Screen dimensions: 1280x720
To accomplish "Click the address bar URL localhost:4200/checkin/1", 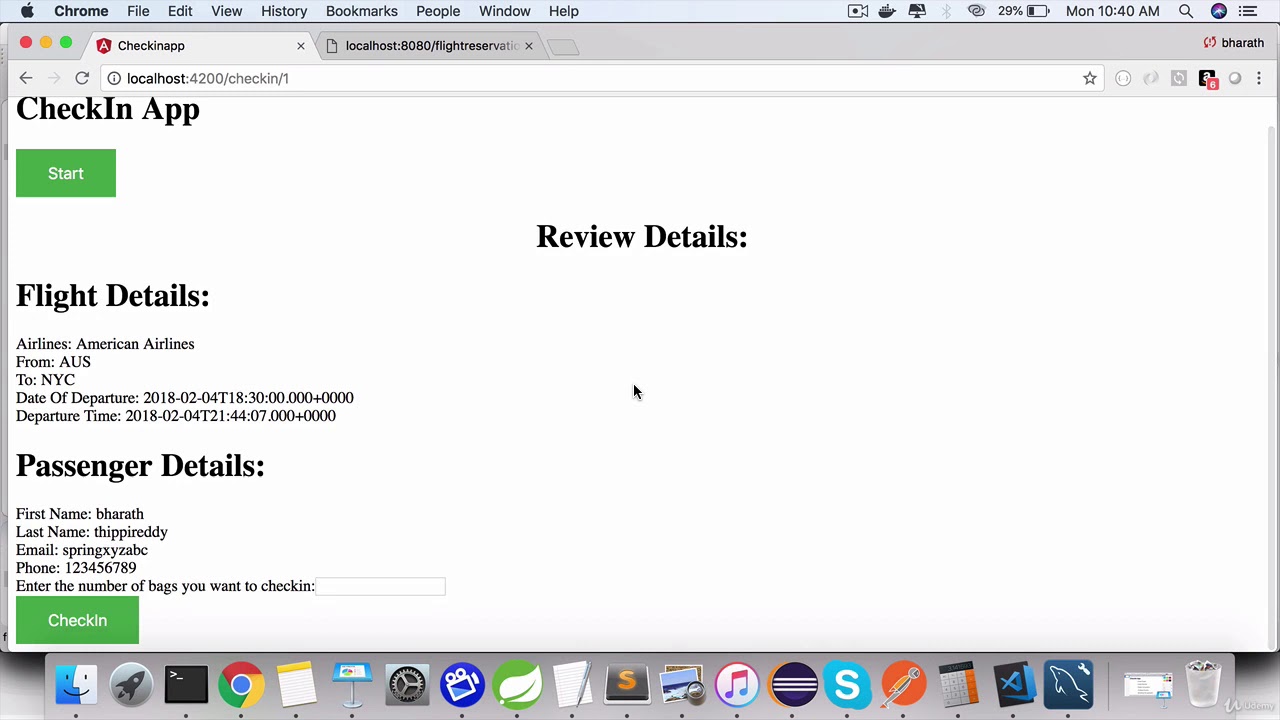I will pyautogui.click(x=208, y=78).
